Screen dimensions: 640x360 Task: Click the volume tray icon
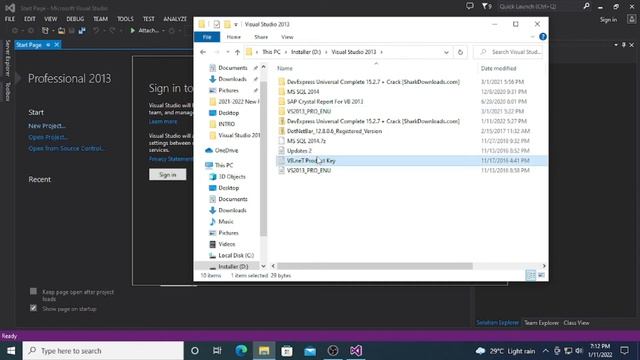[579, 351]
